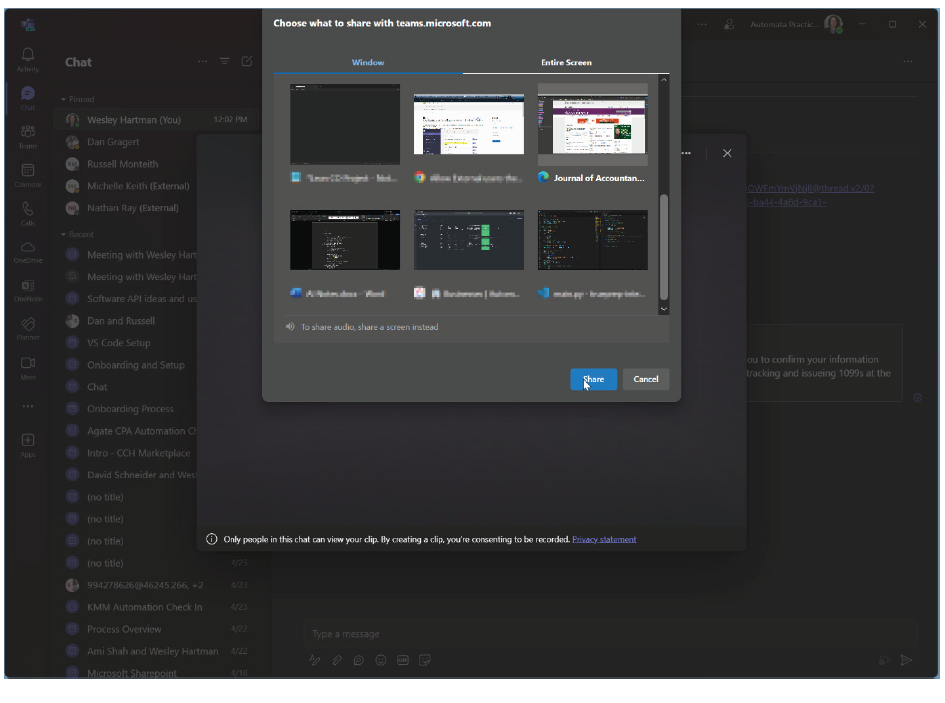Open OneDrive from the left rail

coord(28,251)
